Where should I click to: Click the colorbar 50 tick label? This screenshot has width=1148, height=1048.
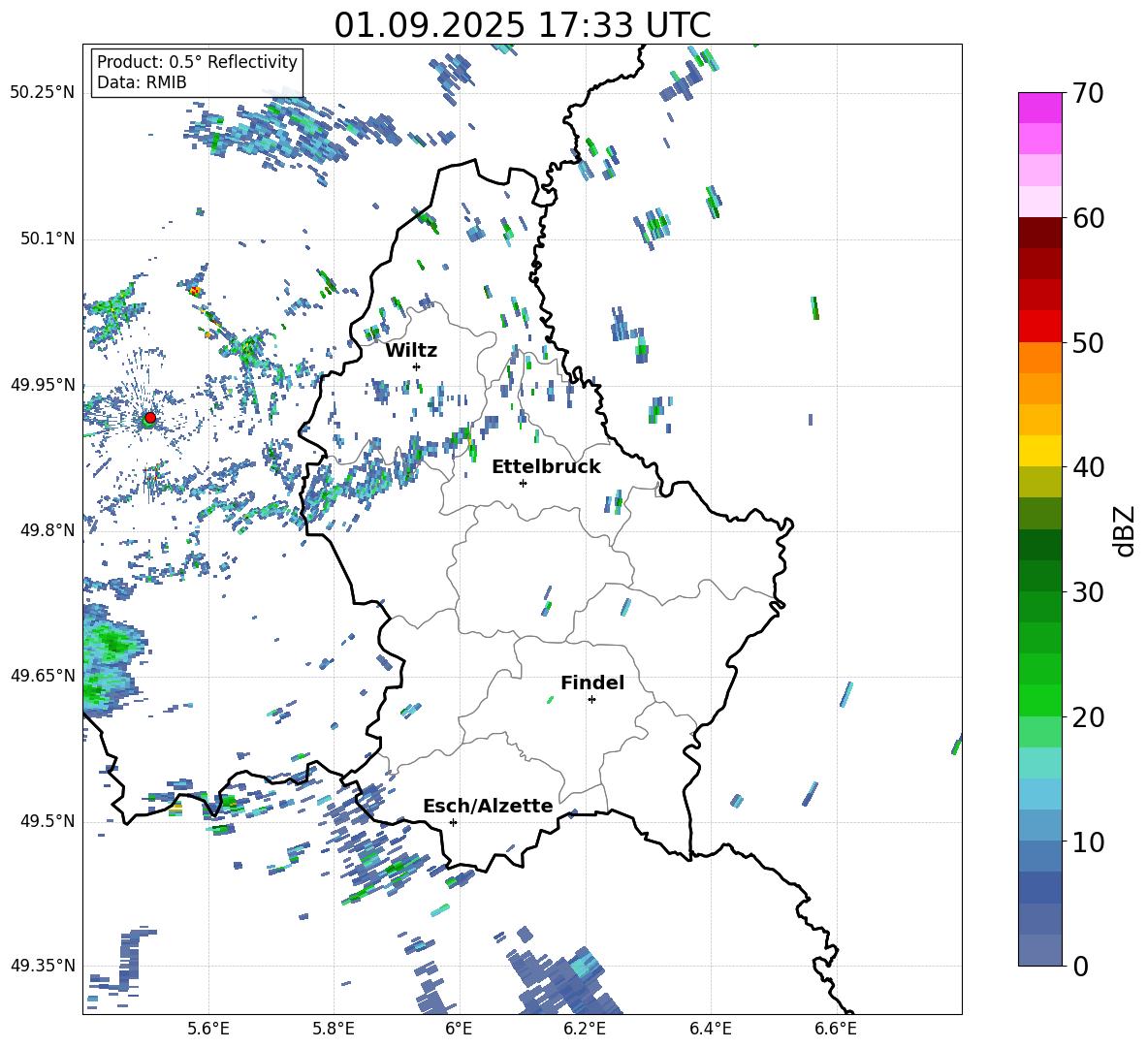1088,343
